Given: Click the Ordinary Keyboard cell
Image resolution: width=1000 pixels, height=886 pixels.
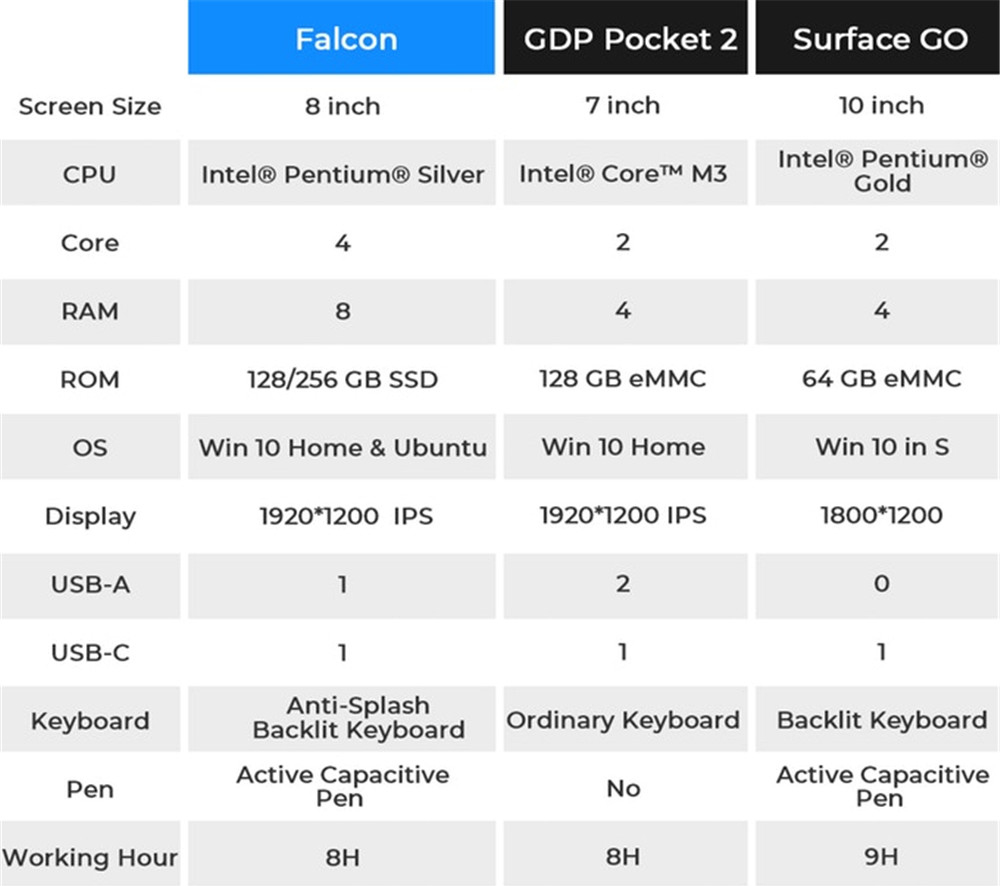Looking at the screenshot, I should (624, 720).
